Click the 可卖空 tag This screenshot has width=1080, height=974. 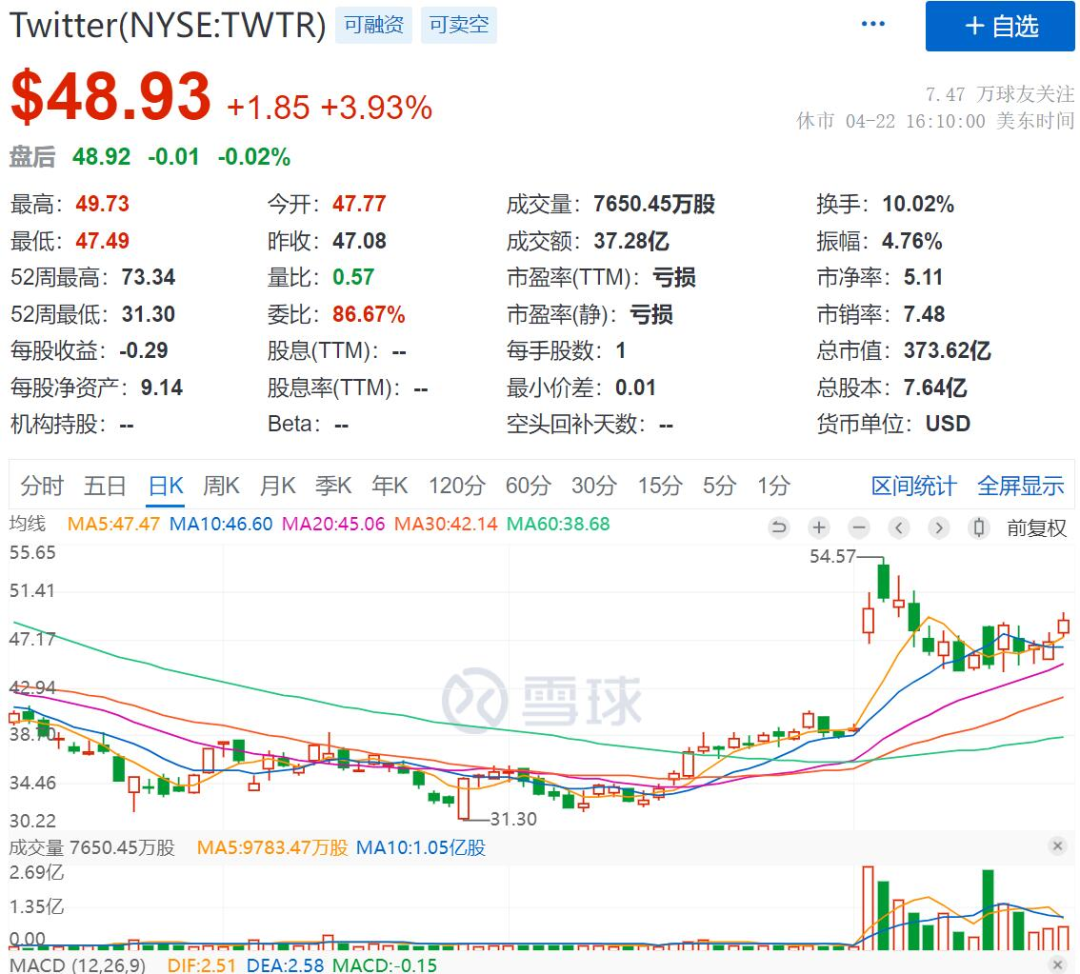459,25
